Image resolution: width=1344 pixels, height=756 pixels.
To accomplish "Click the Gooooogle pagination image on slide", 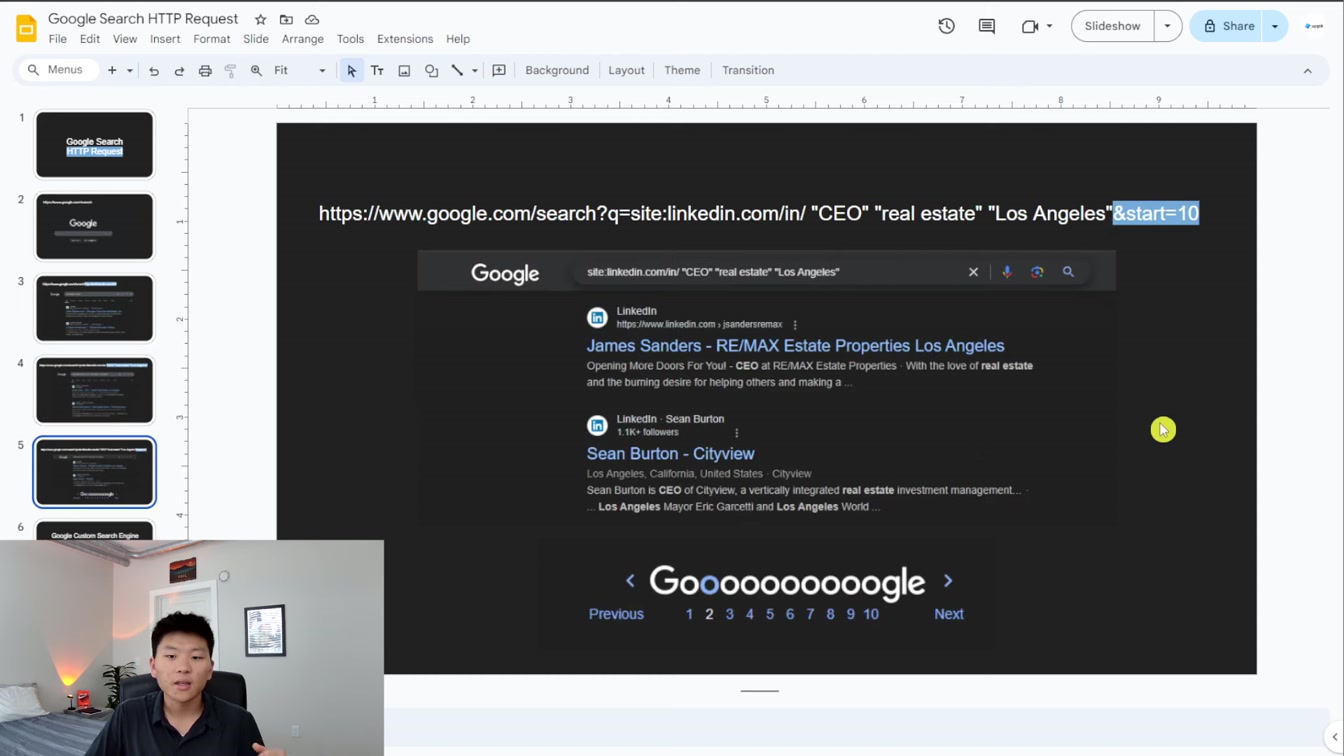I will tap(766, 594).
